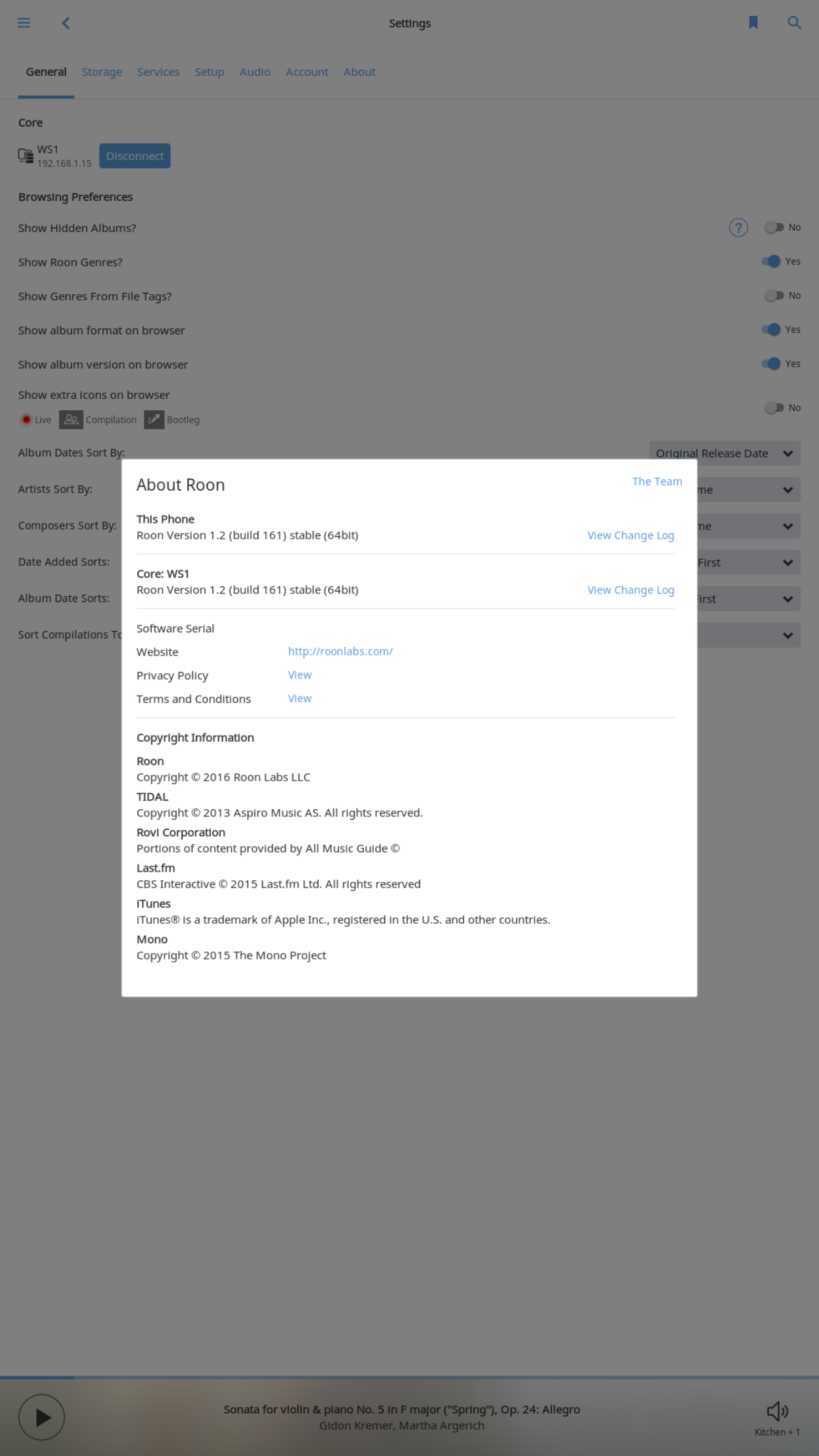This screenshot has width=819, height=1456.
Task: Play the current track
Action: tap(42, 1417)
